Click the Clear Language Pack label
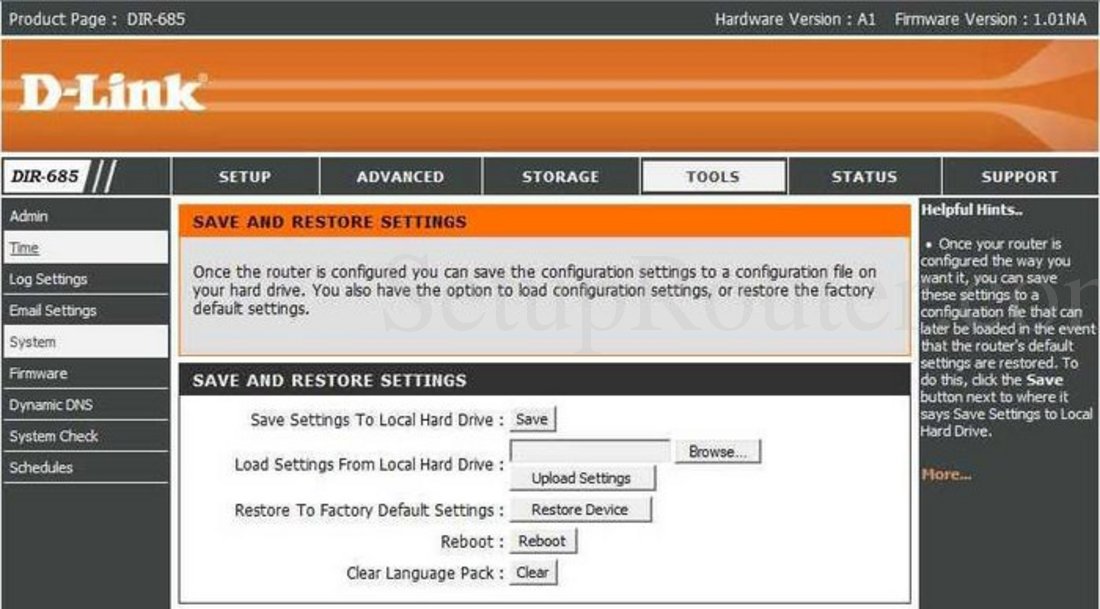This screenshot has height=609, width=1100. [425, 573]
